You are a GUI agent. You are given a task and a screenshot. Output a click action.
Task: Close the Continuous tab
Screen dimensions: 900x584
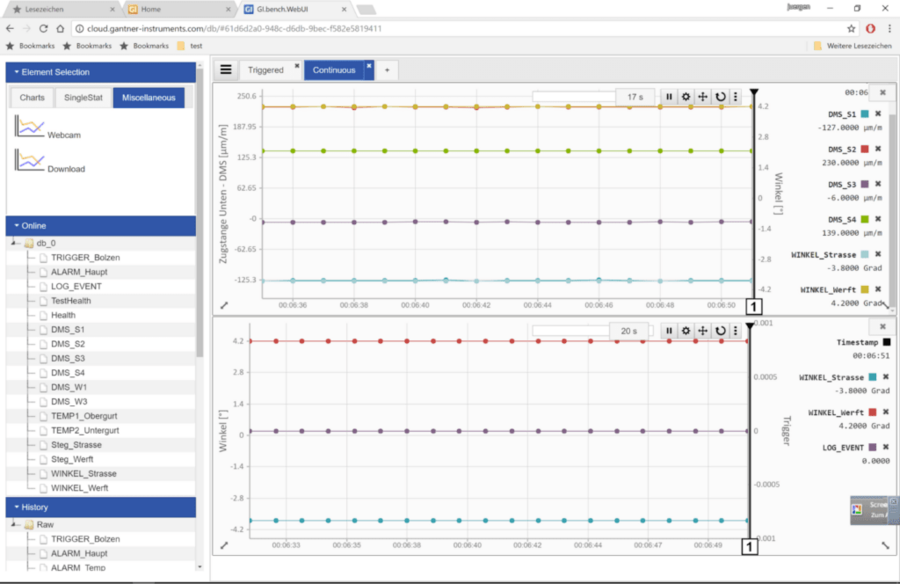point(369,65)
